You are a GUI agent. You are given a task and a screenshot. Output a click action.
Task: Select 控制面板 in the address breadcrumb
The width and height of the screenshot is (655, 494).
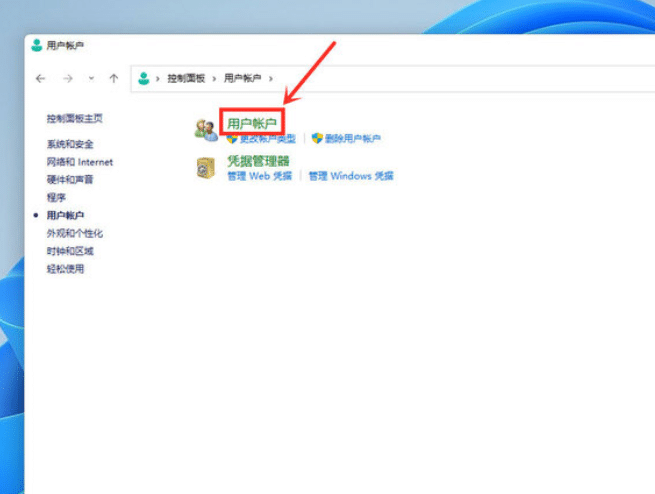point(186,79)
